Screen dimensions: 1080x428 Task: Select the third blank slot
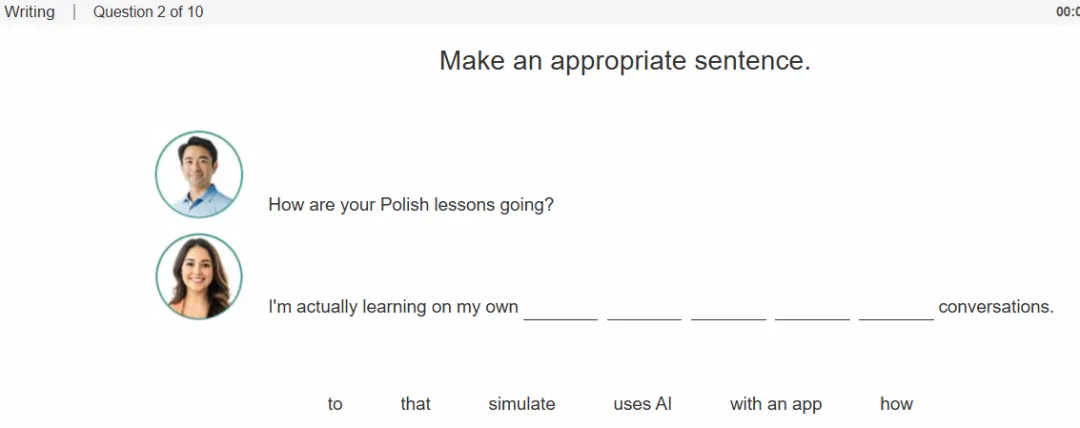coord(729,309)
